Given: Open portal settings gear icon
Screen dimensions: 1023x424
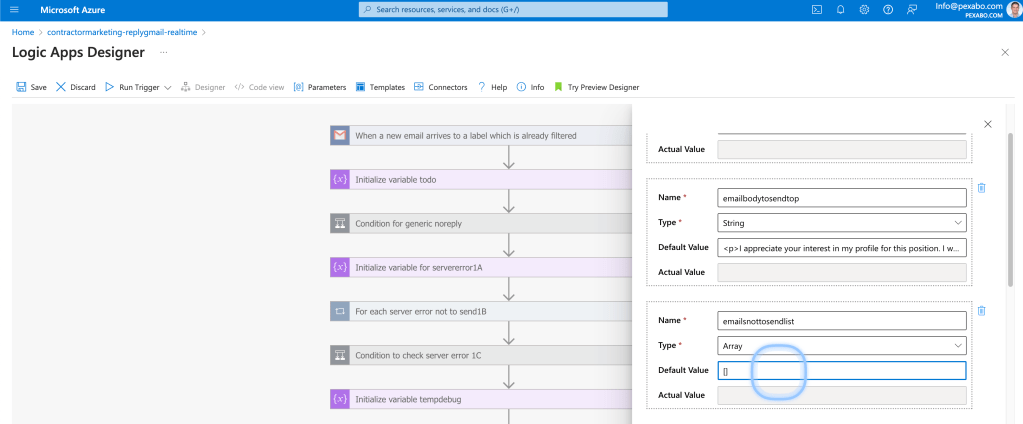Looking at the screenshot, I should tap(864, 10).
